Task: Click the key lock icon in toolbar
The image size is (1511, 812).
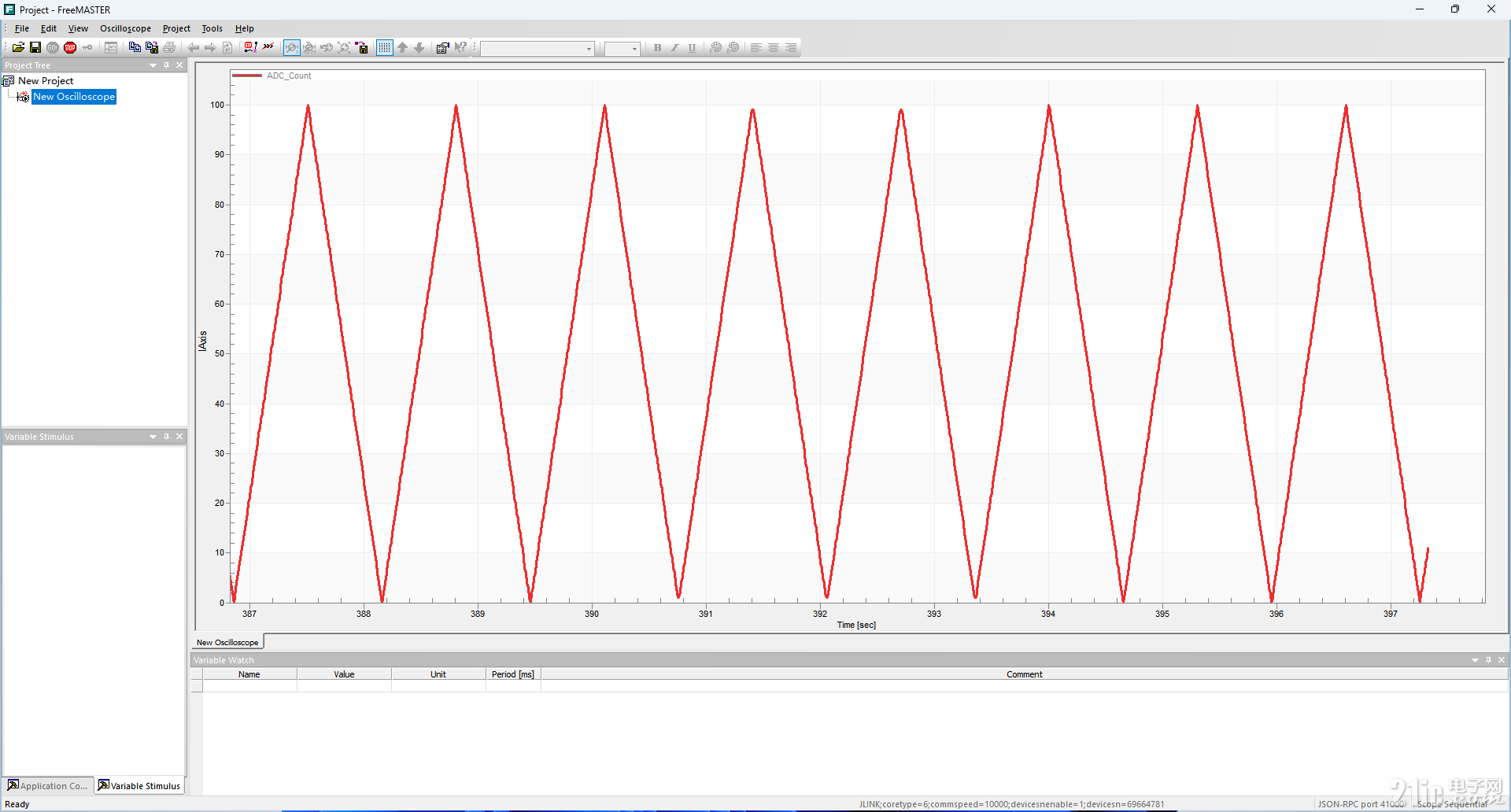Action: (87, 48)
